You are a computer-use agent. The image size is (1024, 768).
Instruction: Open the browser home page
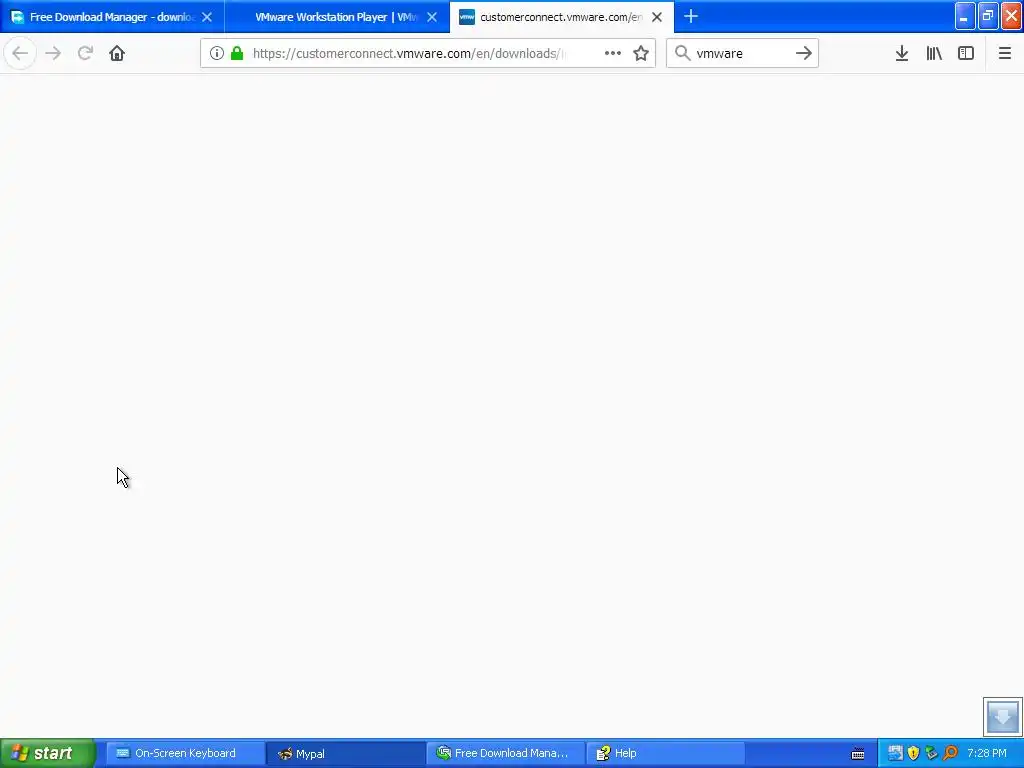click(117, 54)
